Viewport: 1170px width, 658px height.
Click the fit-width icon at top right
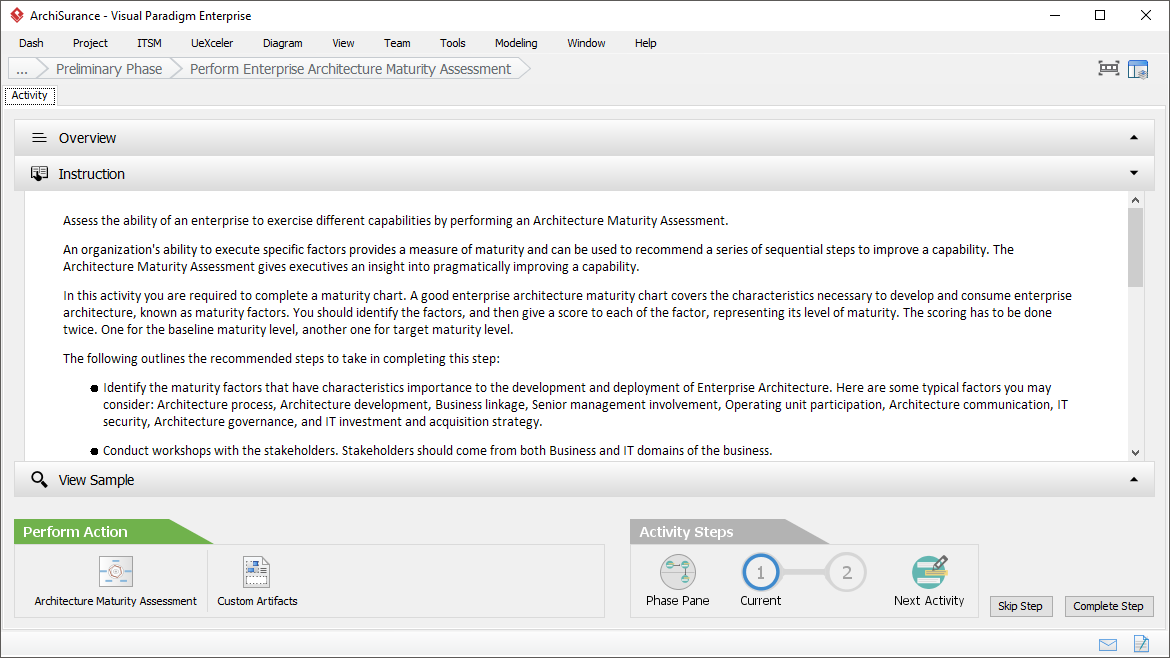pos(1109,69)
